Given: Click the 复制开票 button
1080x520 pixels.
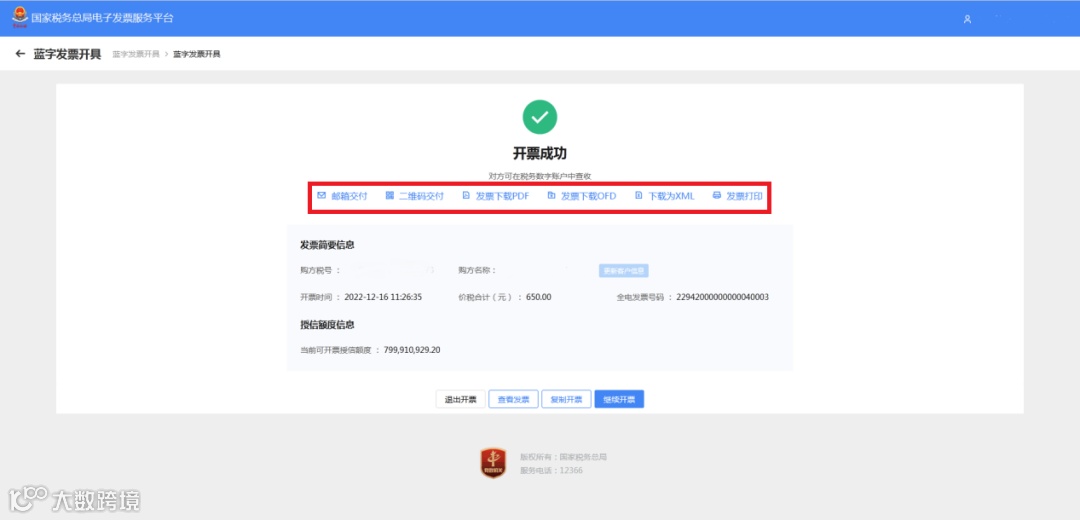Looking at the screenshot, I should pyautogui.click(x=566, y=399).
